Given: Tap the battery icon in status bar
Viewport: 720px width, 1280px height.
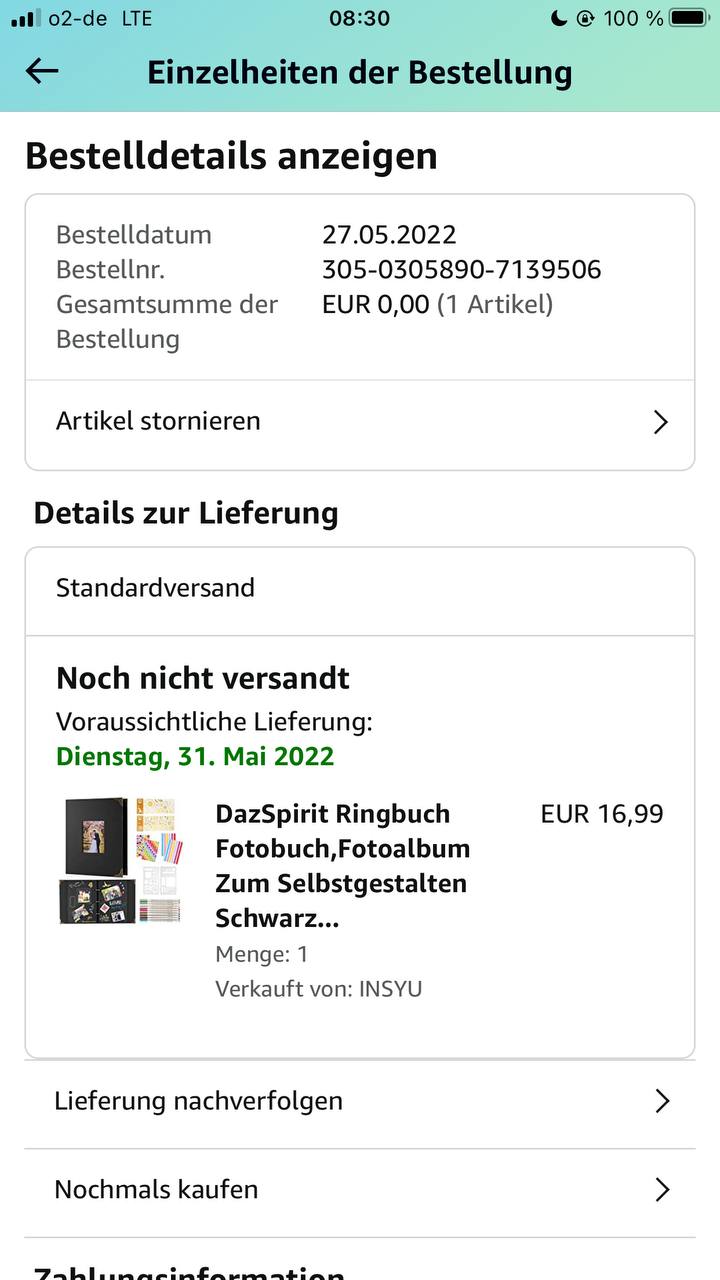Looking at the screenshot, I should [689, 18].
